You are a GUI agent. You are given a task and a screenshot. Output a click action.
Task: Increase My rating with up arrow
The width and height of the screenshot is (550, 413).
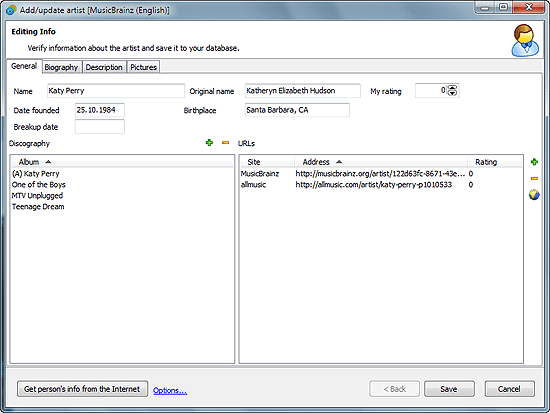pos(452,88)
